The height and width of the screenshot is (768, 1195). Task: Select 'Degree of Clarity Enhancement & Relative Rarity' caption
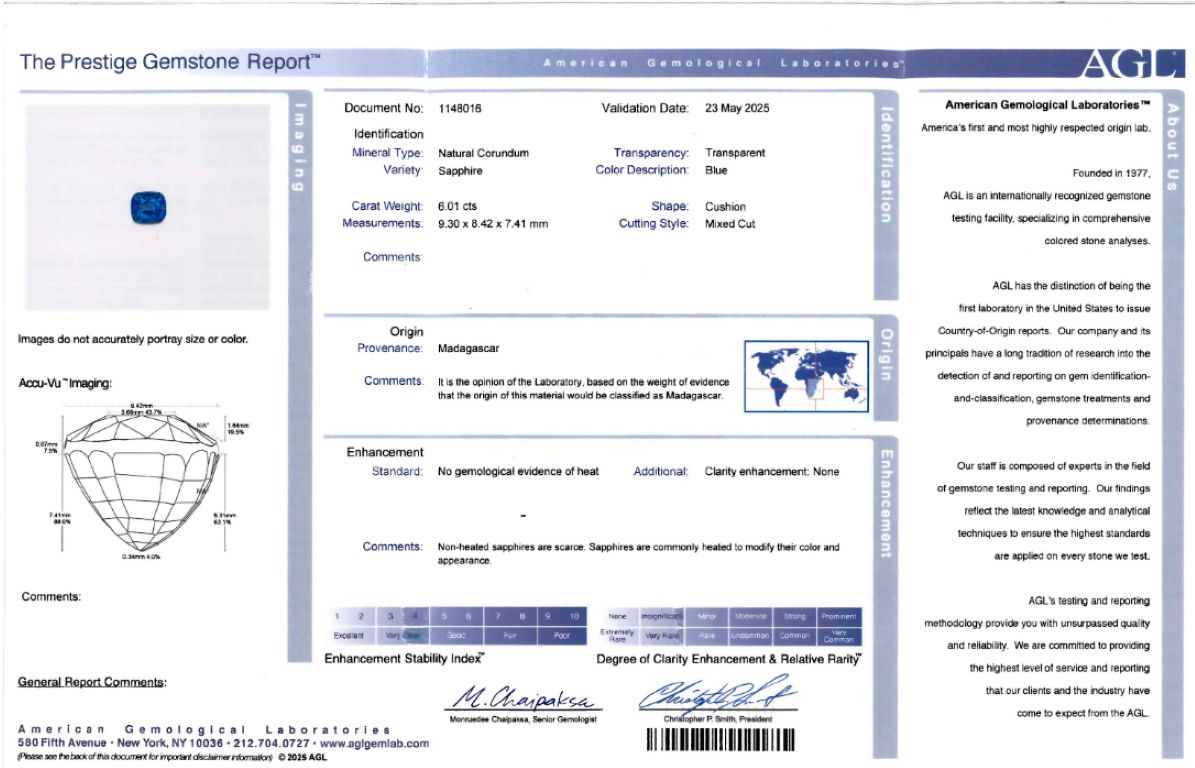pos(729,659)
